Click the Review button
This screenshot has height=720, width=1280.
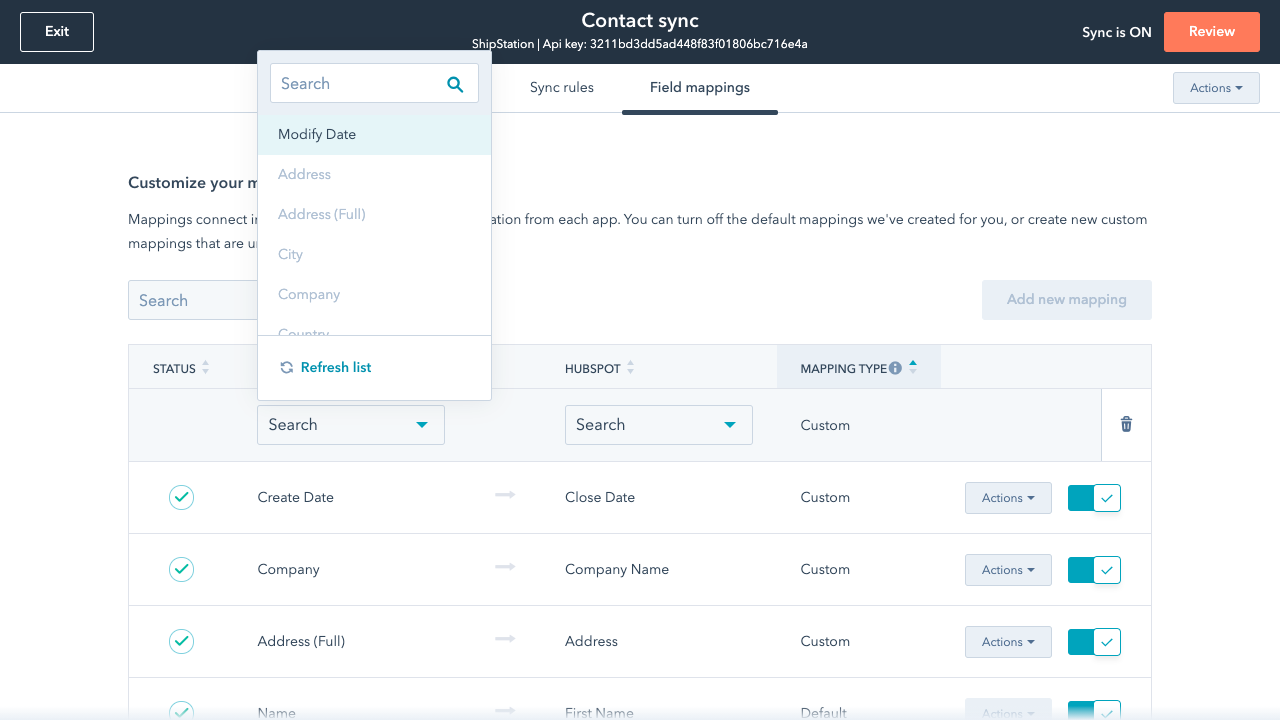point(1211,31)
